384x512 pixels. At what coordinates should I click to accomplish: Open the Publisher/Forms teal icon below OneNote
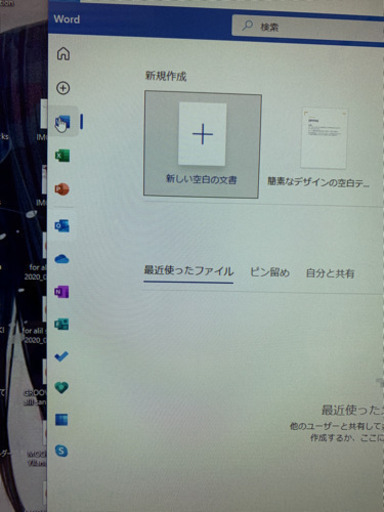(x=62, y=324)
